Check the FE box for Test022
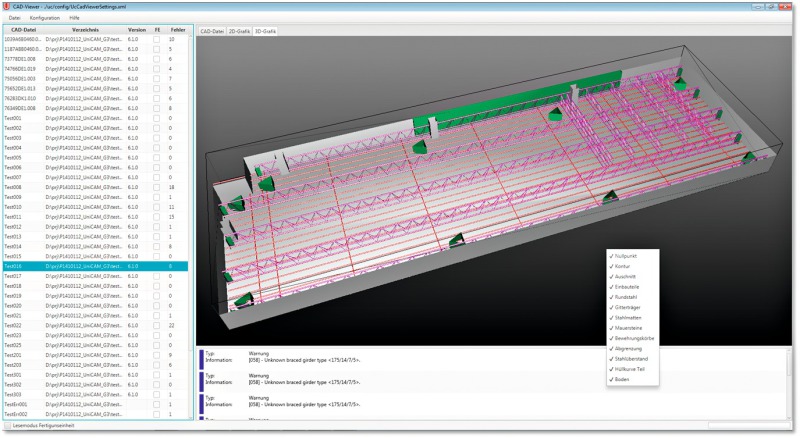The width and height of the screenshot is (800, 438). point(157,325)
